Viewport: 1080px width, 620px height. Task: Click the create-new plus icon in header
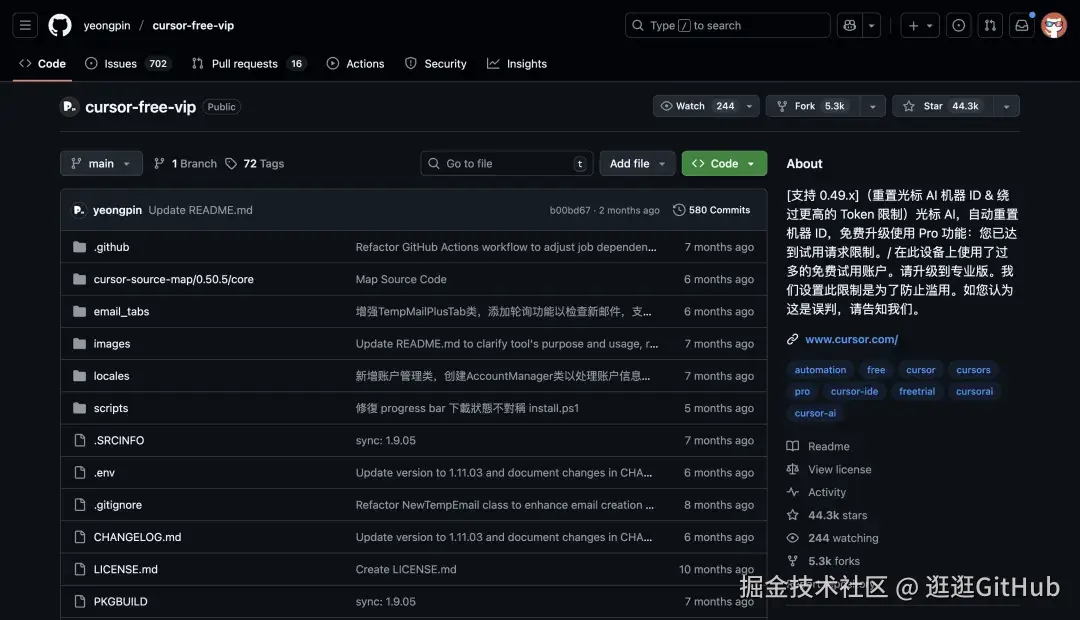click(x=915, y=25)
